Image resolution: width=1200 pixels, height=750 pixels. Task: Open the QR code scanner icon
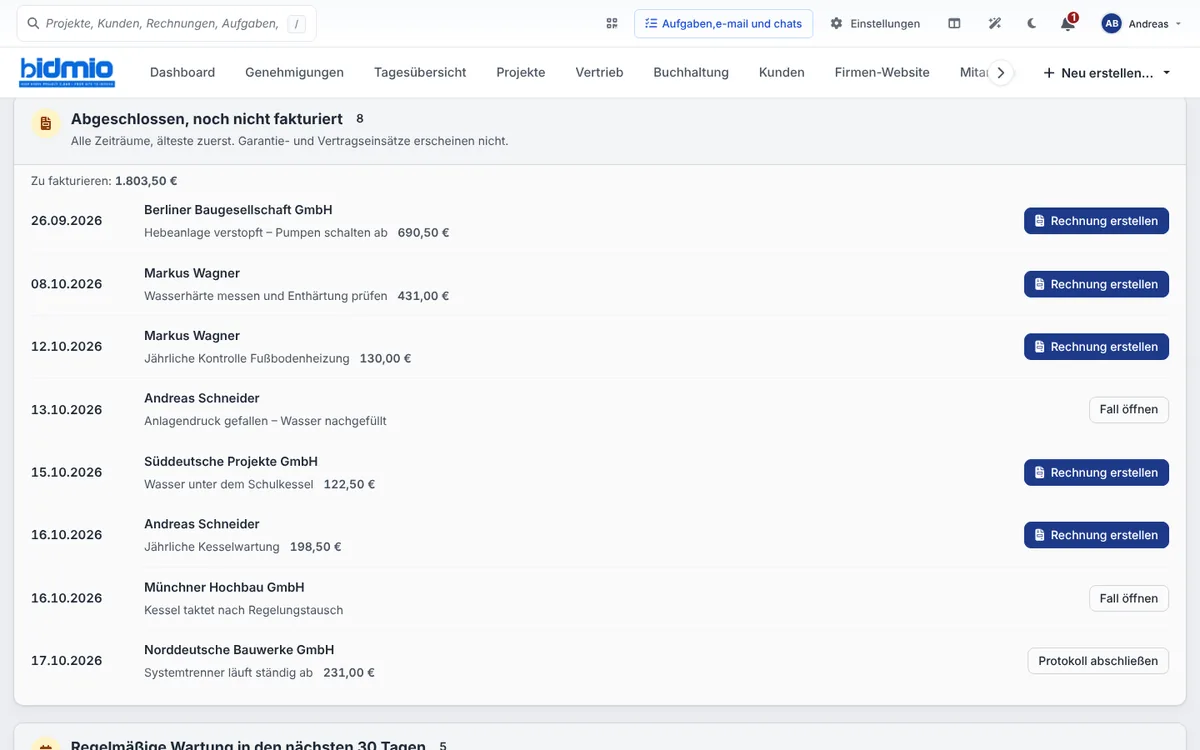612,23
